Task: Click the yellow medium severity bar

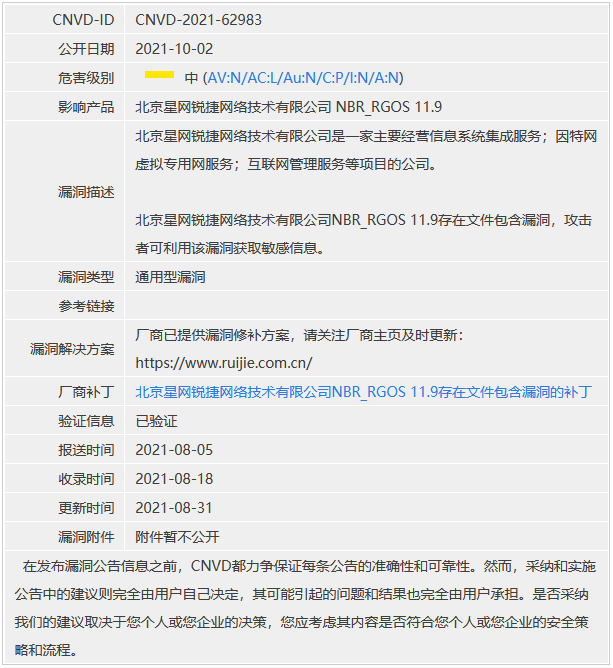Action: pos(159,75)
